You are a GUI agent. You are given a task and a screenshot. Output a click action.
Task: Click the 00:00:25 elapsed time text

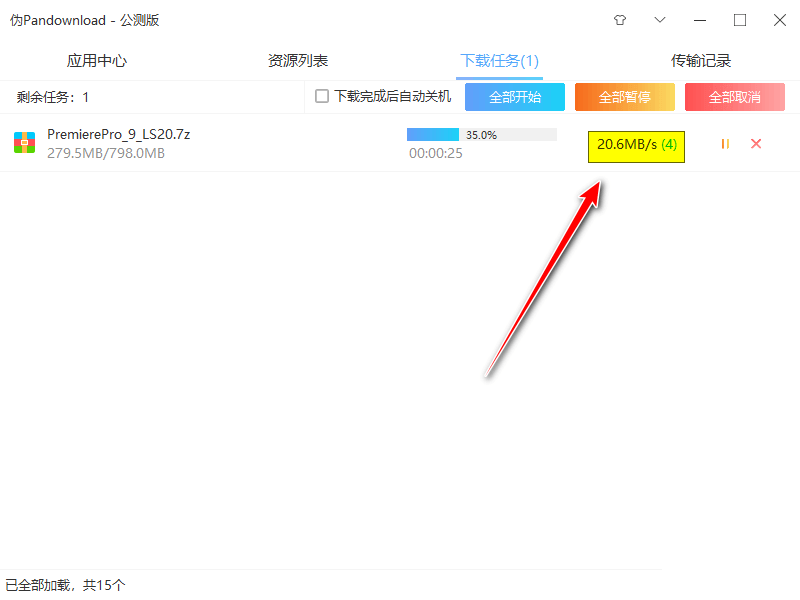435,154
